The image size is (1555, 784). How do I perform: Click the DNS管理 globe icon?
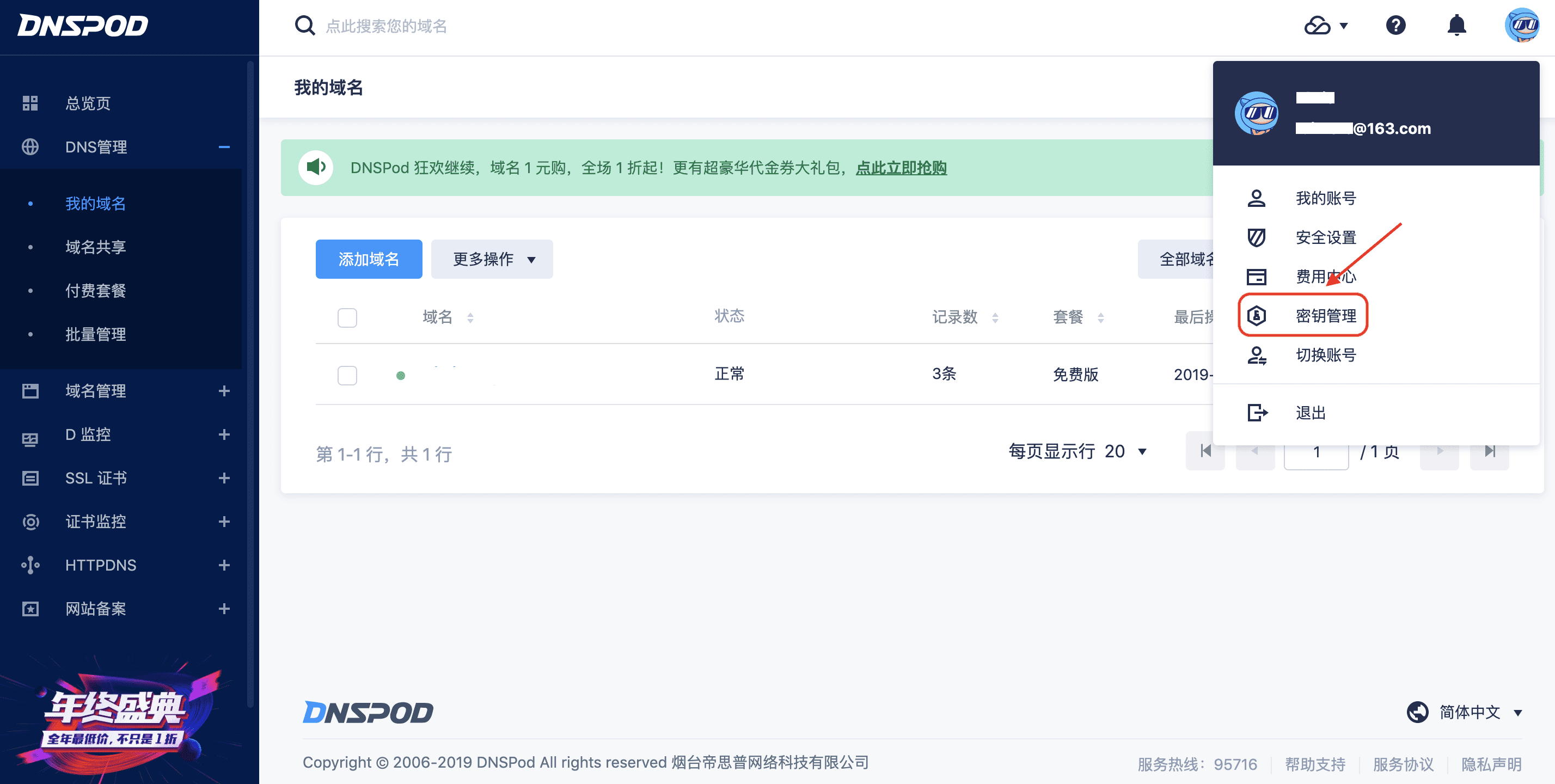30,146
